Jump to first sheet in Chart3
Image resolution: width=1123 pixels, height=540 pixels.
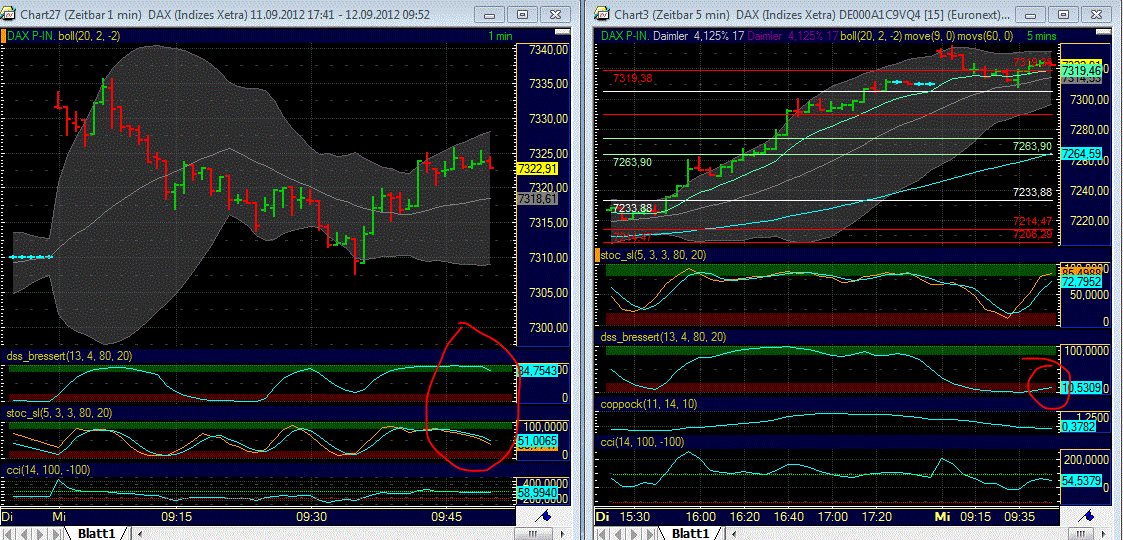(x=603, y=534)
